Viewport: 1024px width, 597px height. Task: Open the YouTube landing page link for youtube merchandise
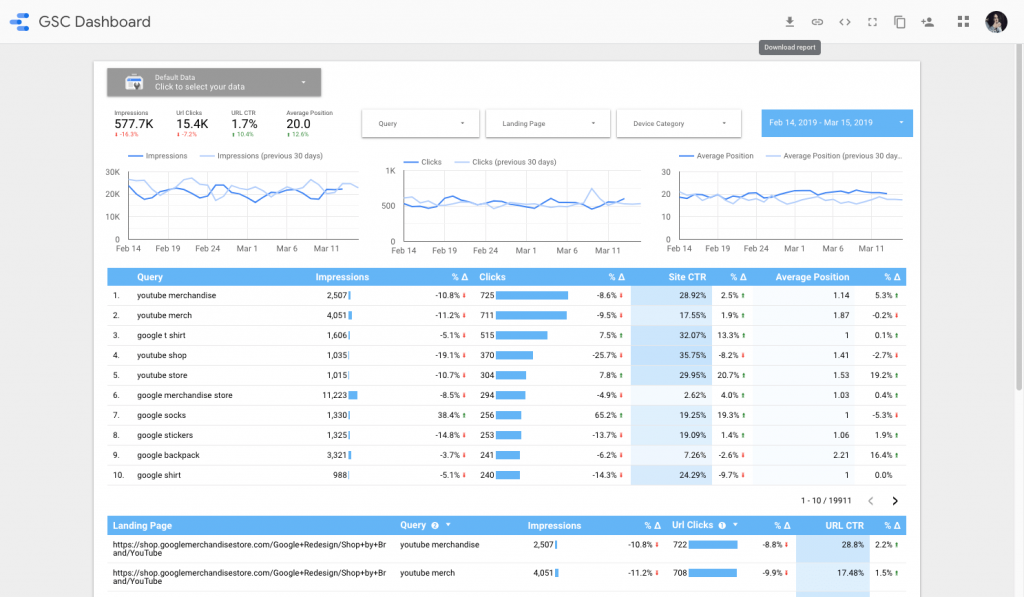click(249, 549)
